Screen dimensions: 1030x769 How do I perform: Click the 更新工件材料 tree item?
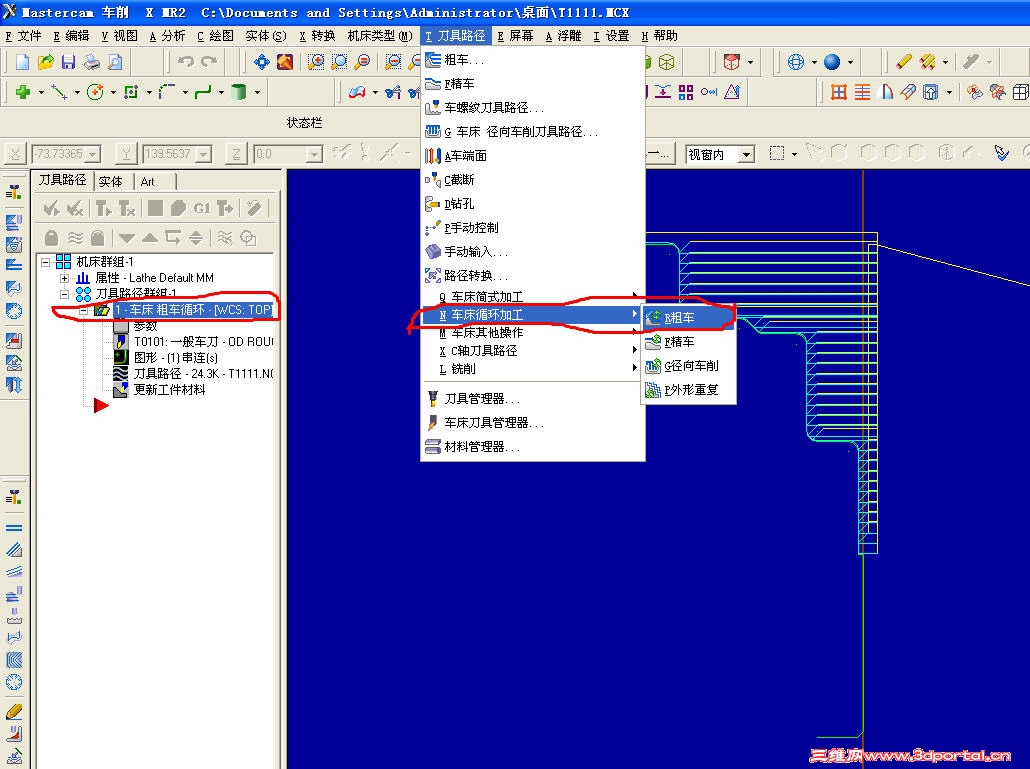169,389
